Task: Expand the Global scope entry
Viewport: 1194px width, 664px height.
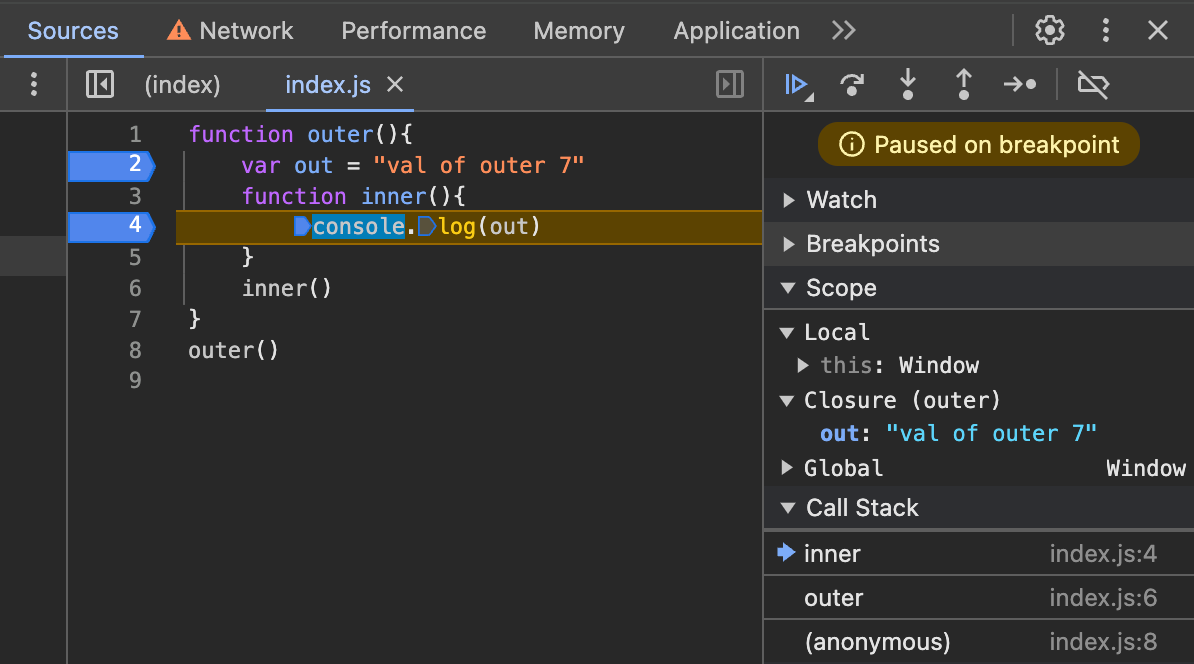Action: pyautogui.click(x=789, y=467)
